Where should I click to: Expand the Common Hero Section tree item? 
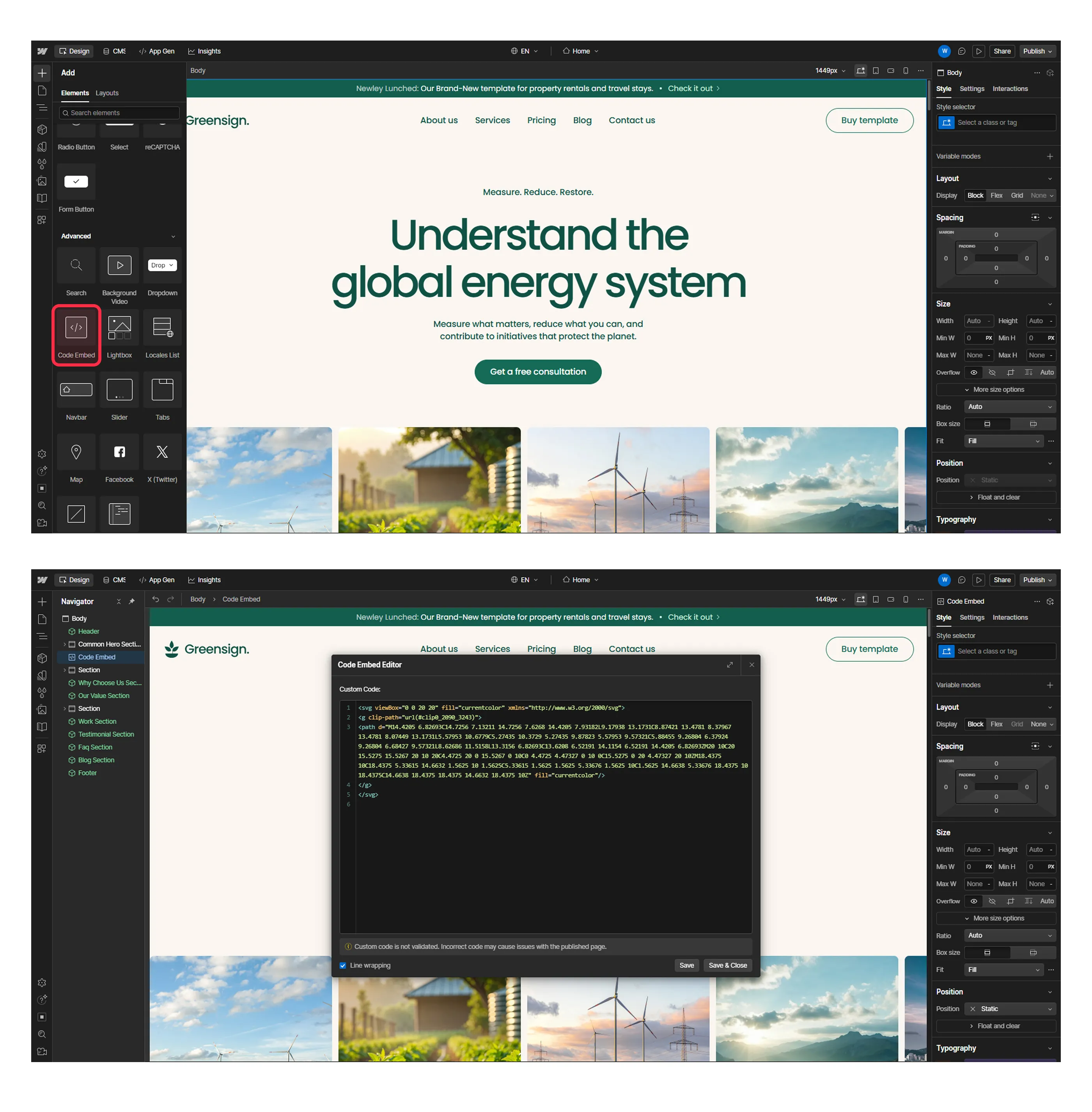point(64,644)
